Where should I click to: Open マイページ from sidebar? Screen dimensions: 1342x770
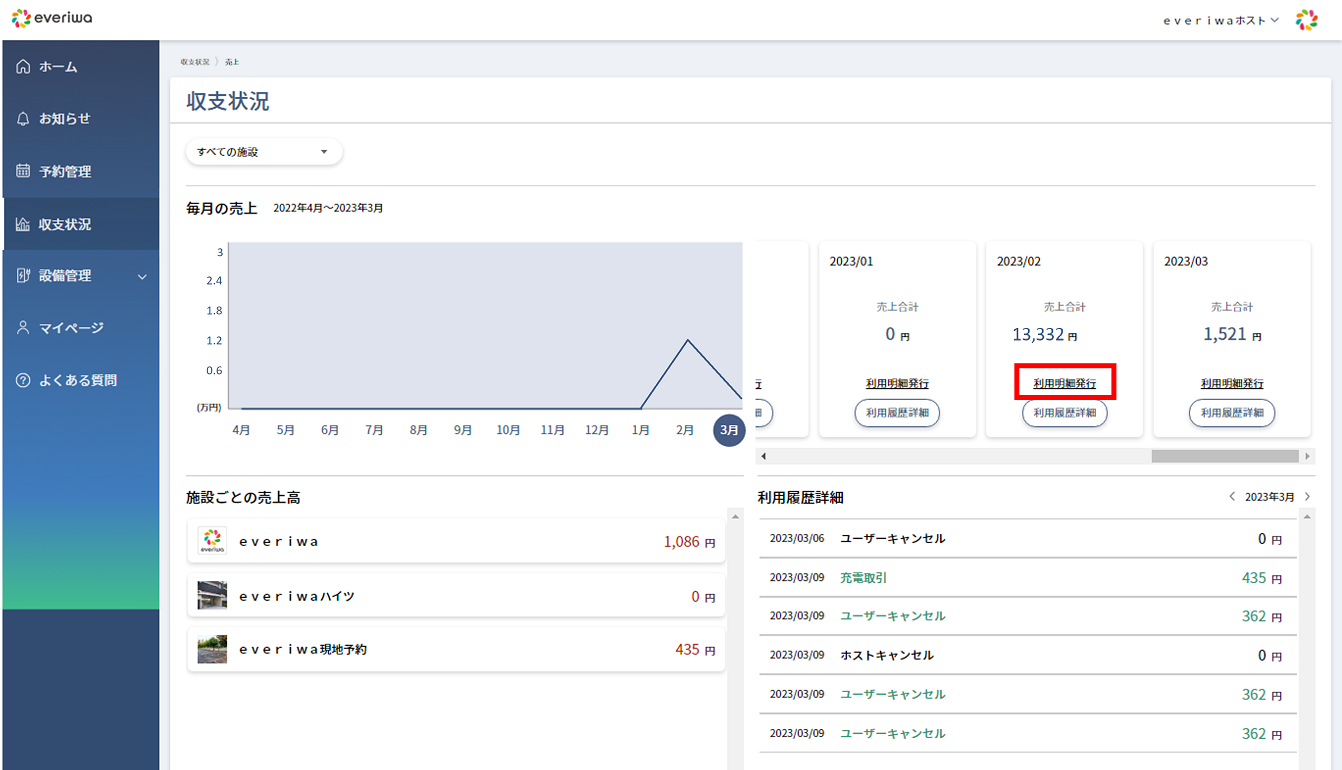point(80,328)
